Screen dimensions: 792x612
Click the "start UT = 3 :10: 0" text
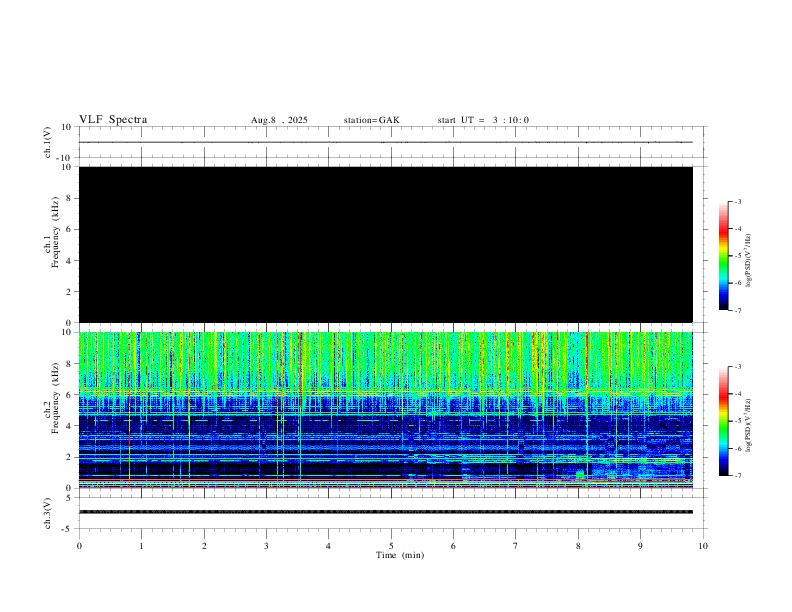coord(483,120)
